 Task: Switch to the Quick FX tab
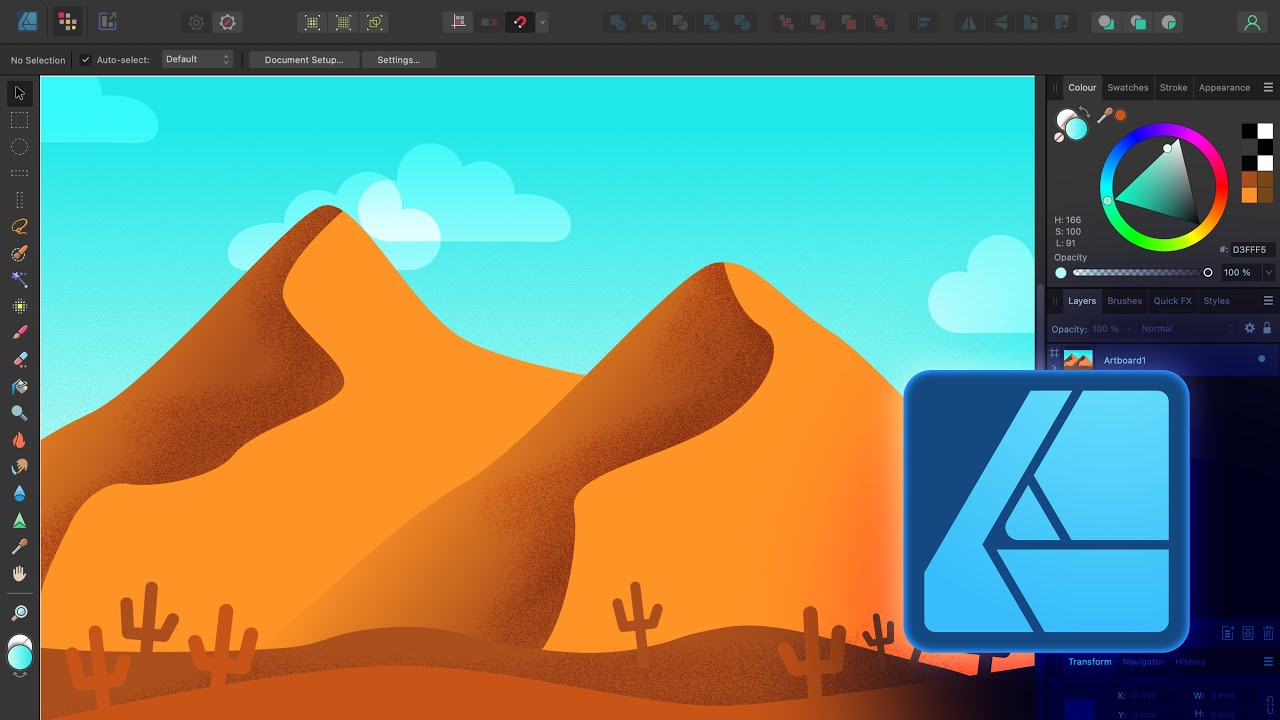[1172, 301]
